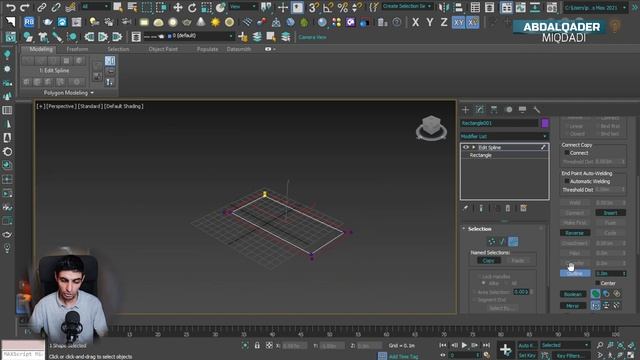This screenshot has width=640, height=360.
Task: Enable the Automatic Welding checkbox
Action: tap(567, 181)
